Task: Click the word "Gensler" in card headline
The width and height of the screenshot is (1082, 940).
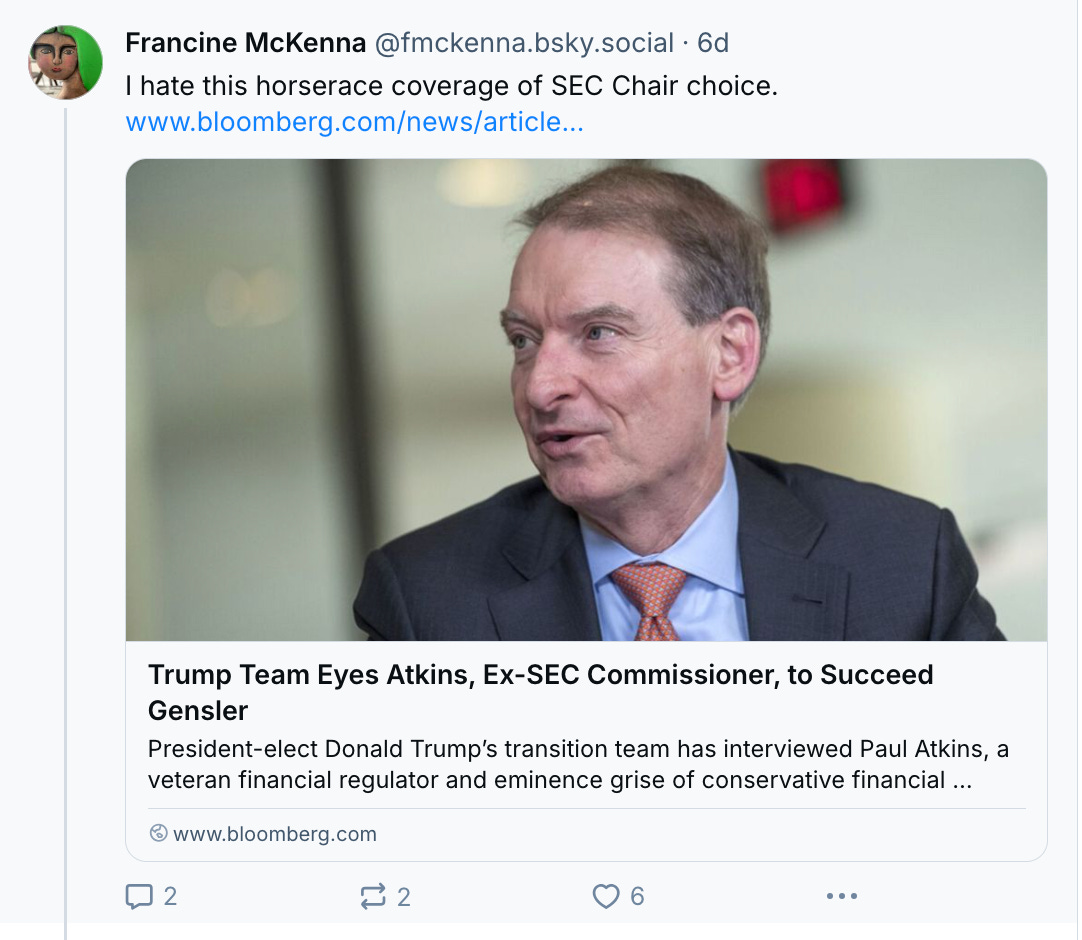Action: click(x=198, y=710)
